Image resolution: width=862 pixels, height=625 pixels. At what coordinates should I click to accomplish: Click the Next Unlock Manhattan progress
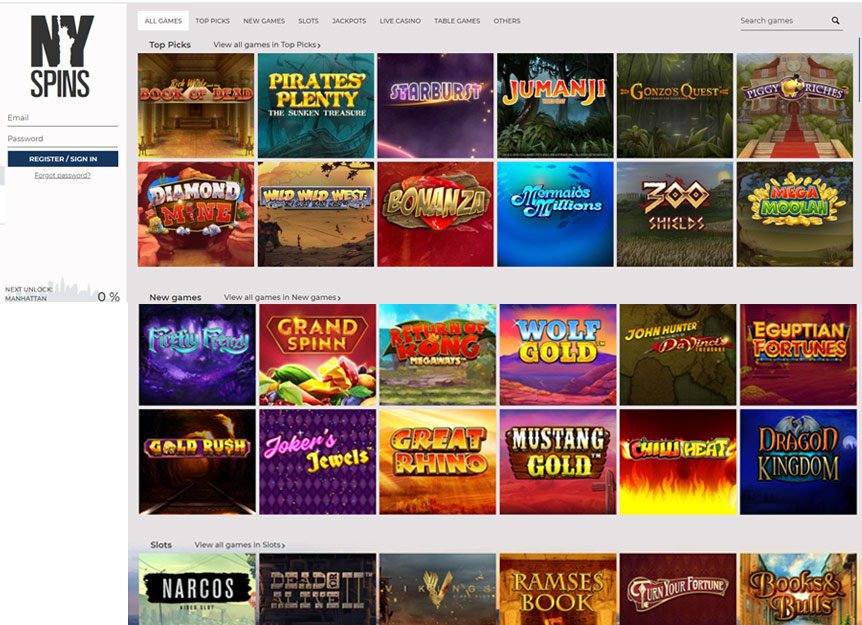tap(62, 291)
